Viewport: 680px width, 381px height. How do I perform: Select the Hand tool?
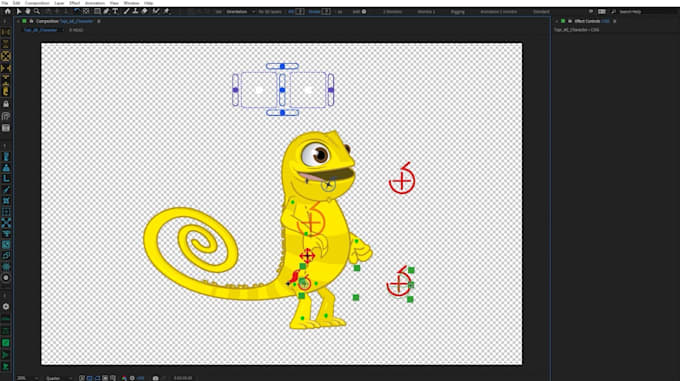[x=28, y=11]
